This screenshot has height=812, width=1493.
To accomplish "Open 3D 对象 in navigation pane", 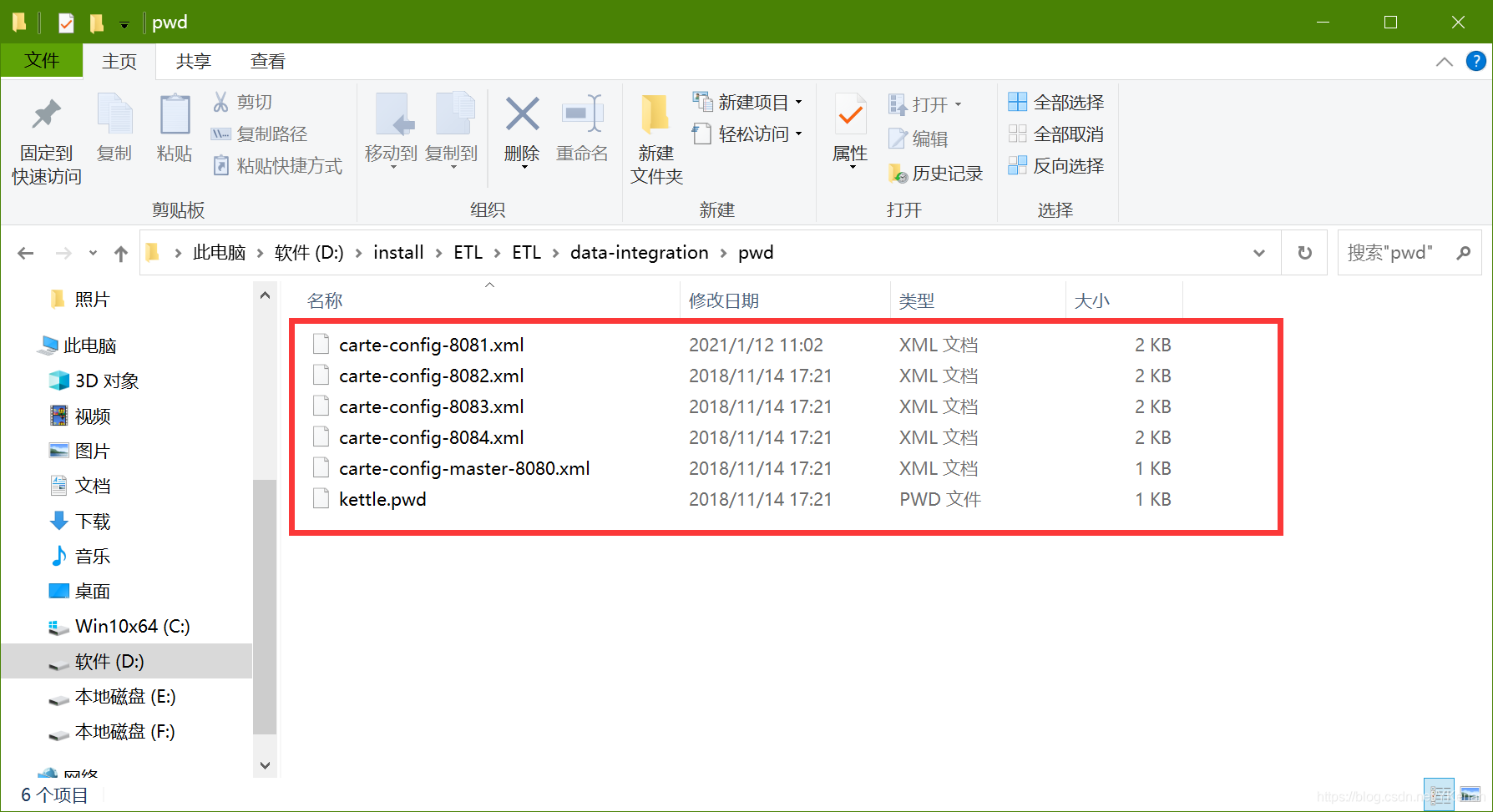I will tap(107, 381).
